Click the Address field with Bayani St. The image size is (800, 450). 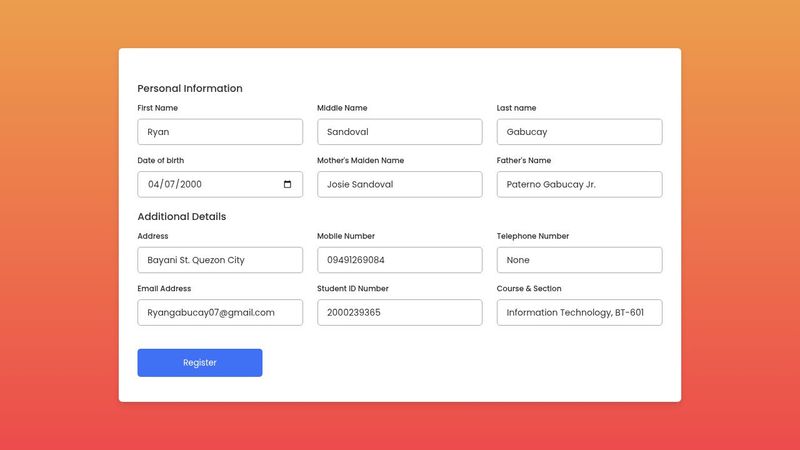click(x=220, y=260)
